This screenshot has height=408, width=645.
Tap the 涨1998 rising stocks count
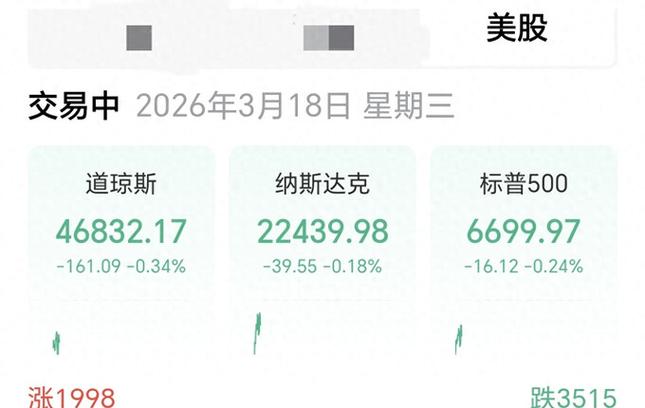click(x=72, y=397)
